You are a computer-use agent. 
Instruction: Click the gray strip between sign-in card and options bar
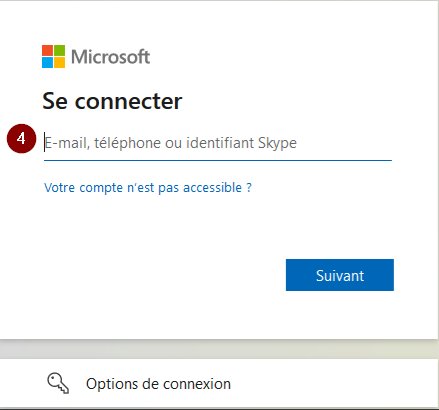click(x=219, y=350)
